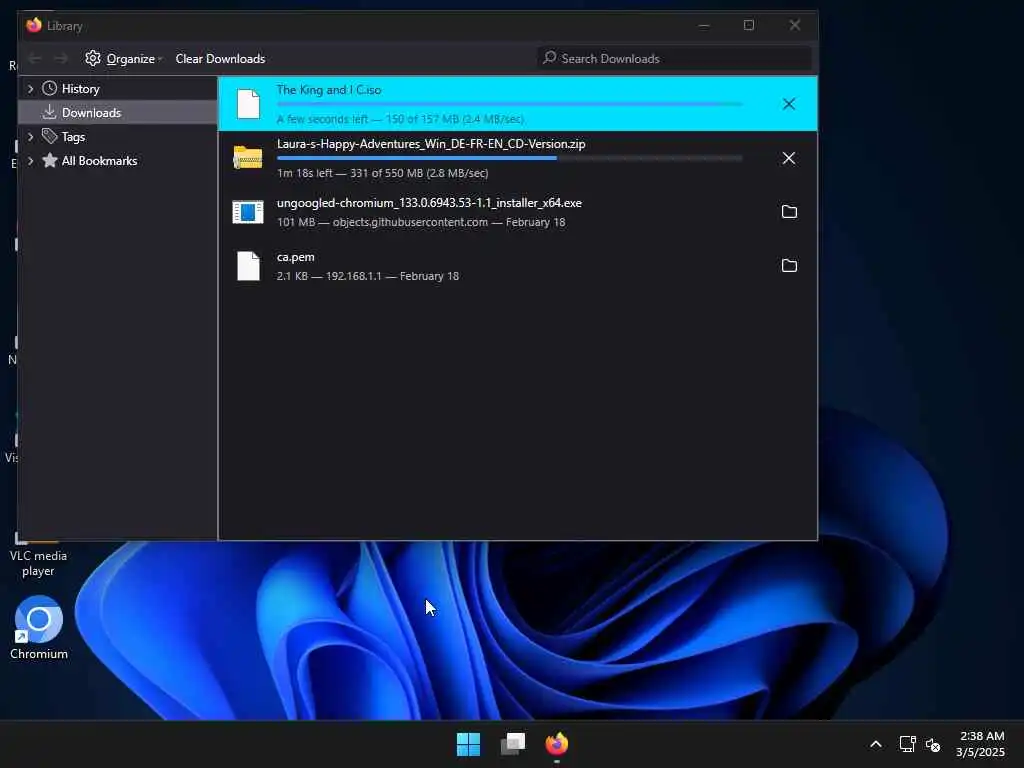Maximize the Library window
The width and height of the screenshot is (1024, 768).
click(x=749, y=25)
